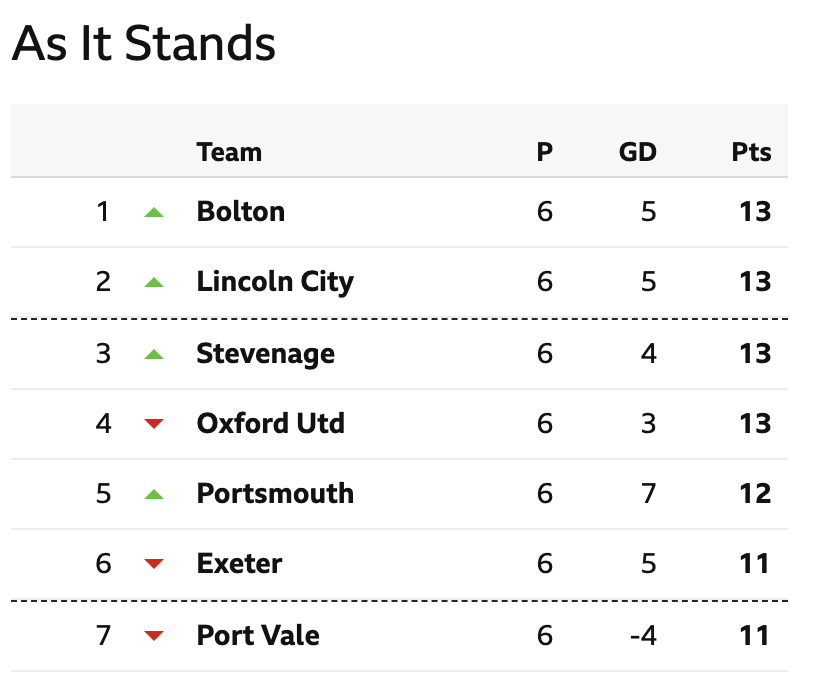Click the green up arrow beside Stevenage
The width and height of the screenshot is (816, 680).
pos(154,354)
